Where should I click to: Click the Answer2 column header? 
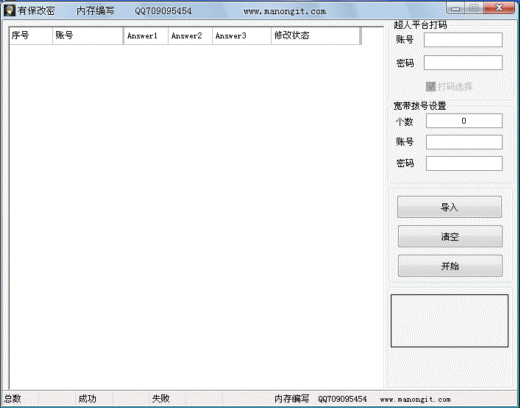point(190,36)
